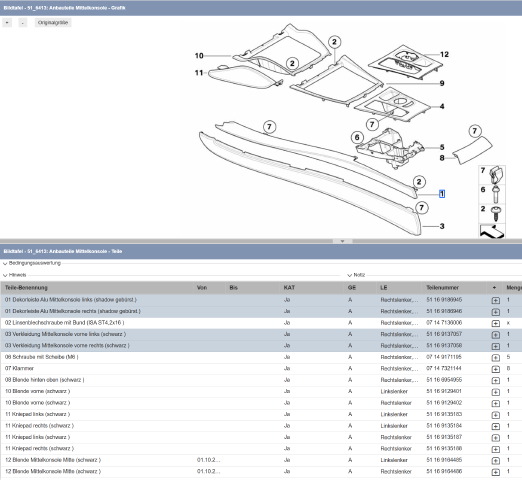
Task: Select row 06 Schraube mit Scheibe
Action: 261,357
